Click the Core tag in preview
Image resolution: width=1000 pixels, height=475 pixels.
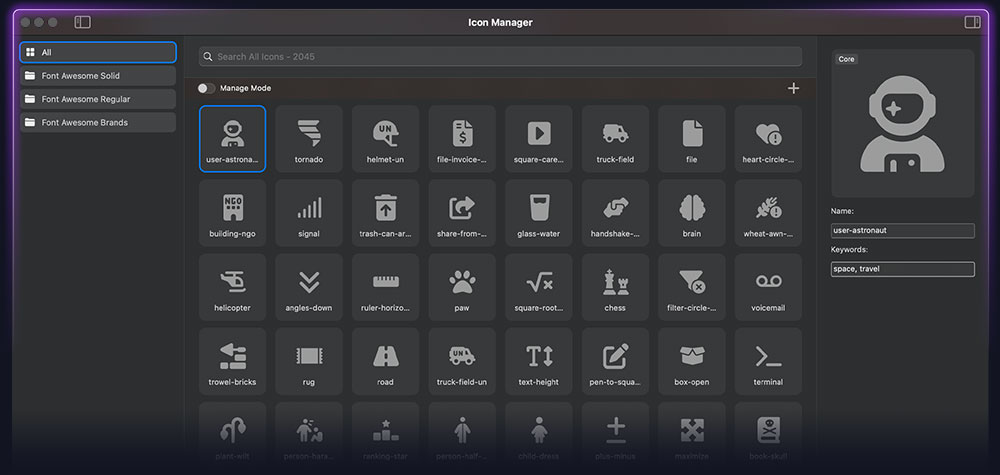click(x=846, y=59)
